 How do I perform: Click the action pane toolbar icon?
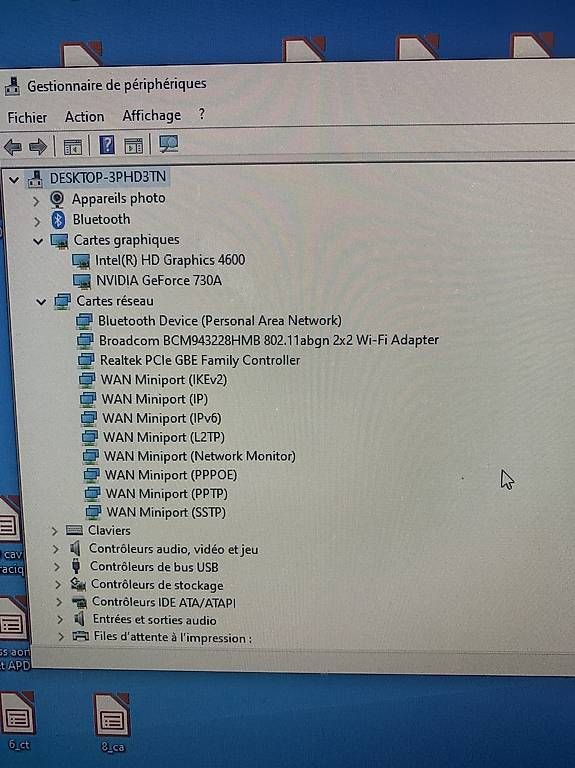(133, 145)
